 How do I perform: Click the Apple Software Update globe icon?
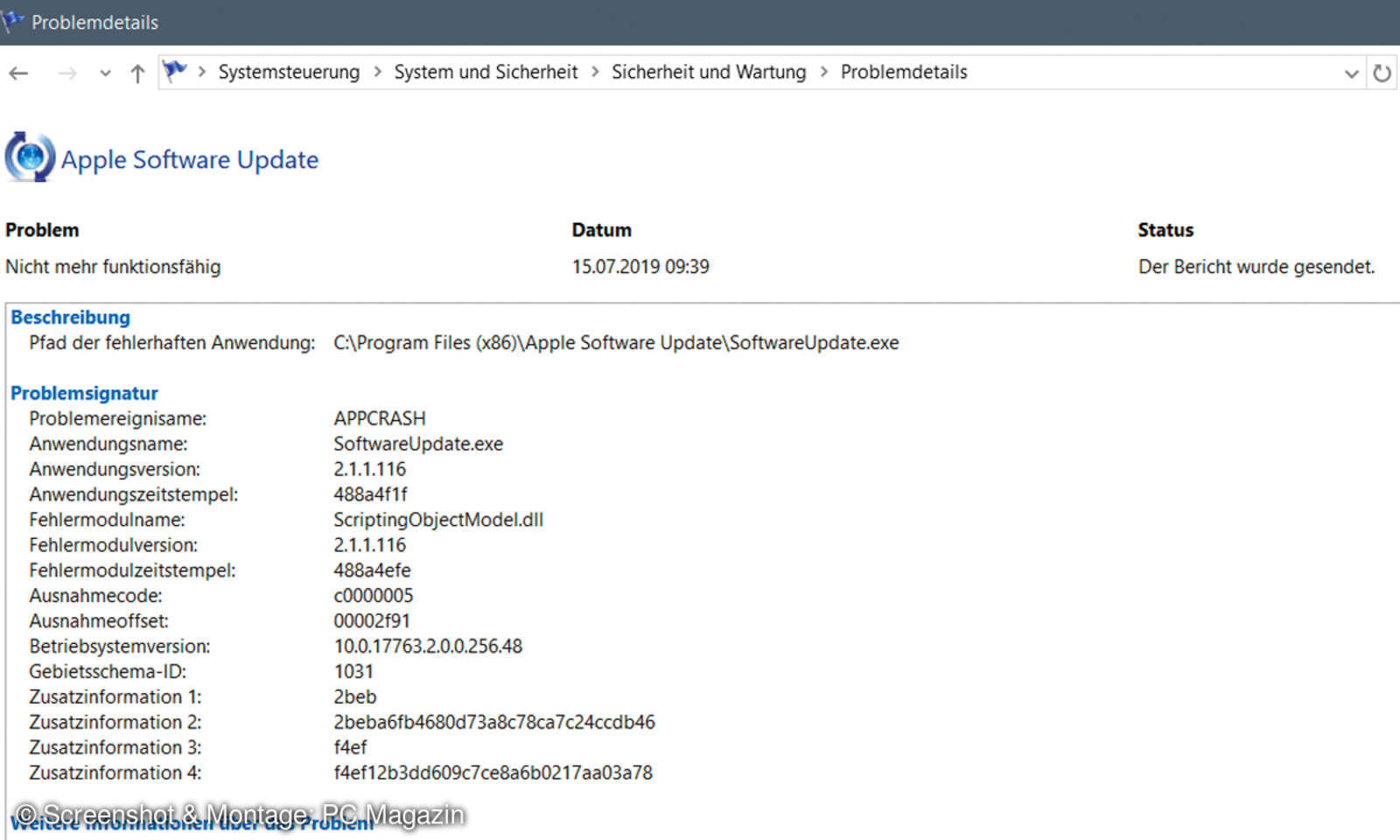click(30, 157)
